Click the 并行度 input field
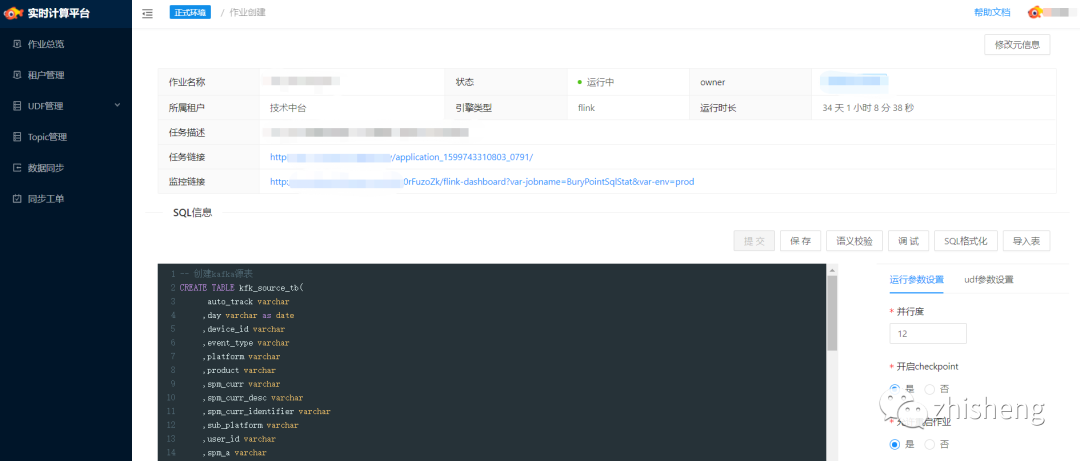The image size is (1080, 461). [x=928, y=334]
